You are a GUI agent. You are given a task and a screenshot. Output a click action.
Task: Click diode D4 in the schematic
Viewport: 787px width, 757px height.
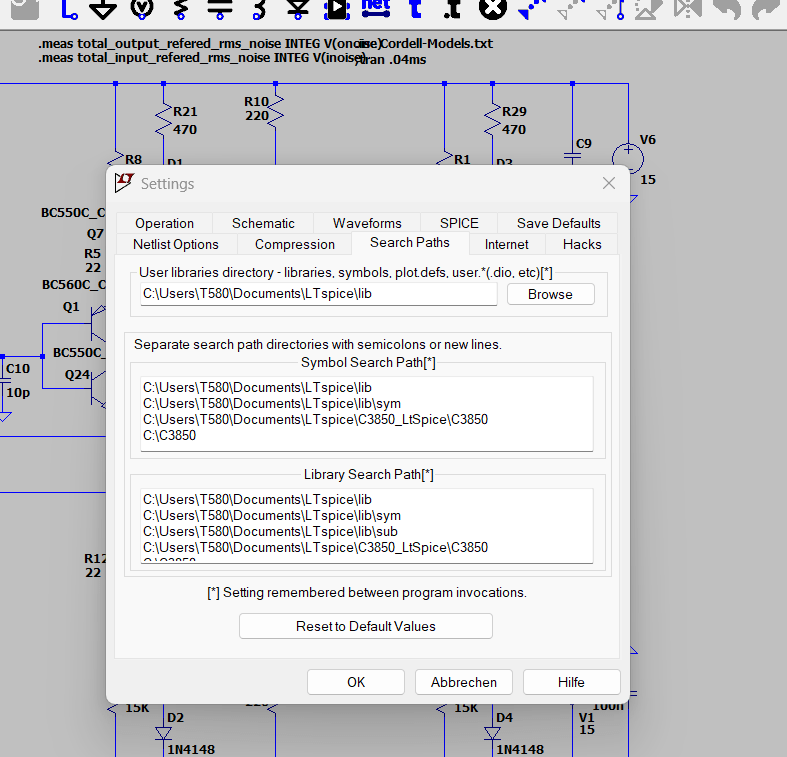[492, 734]
